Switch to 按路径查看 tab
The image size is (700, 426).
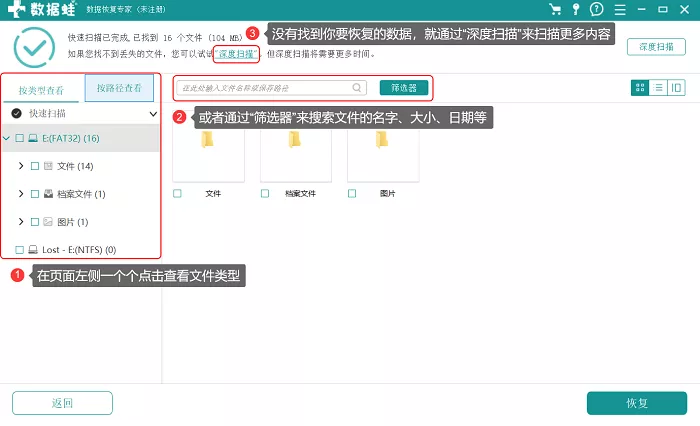click(119, 88)
